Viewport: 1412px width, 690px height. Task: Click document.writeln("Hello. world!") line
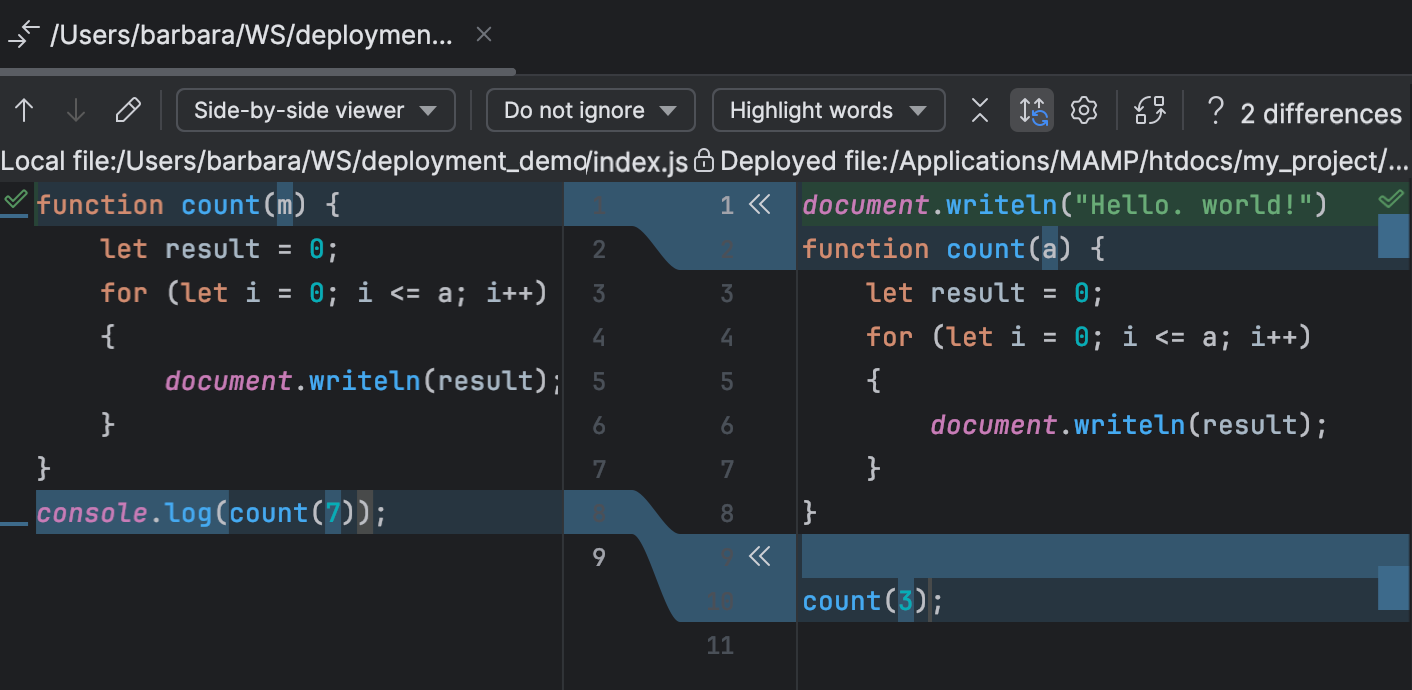pyautogui.click(x=1064, y=205)
